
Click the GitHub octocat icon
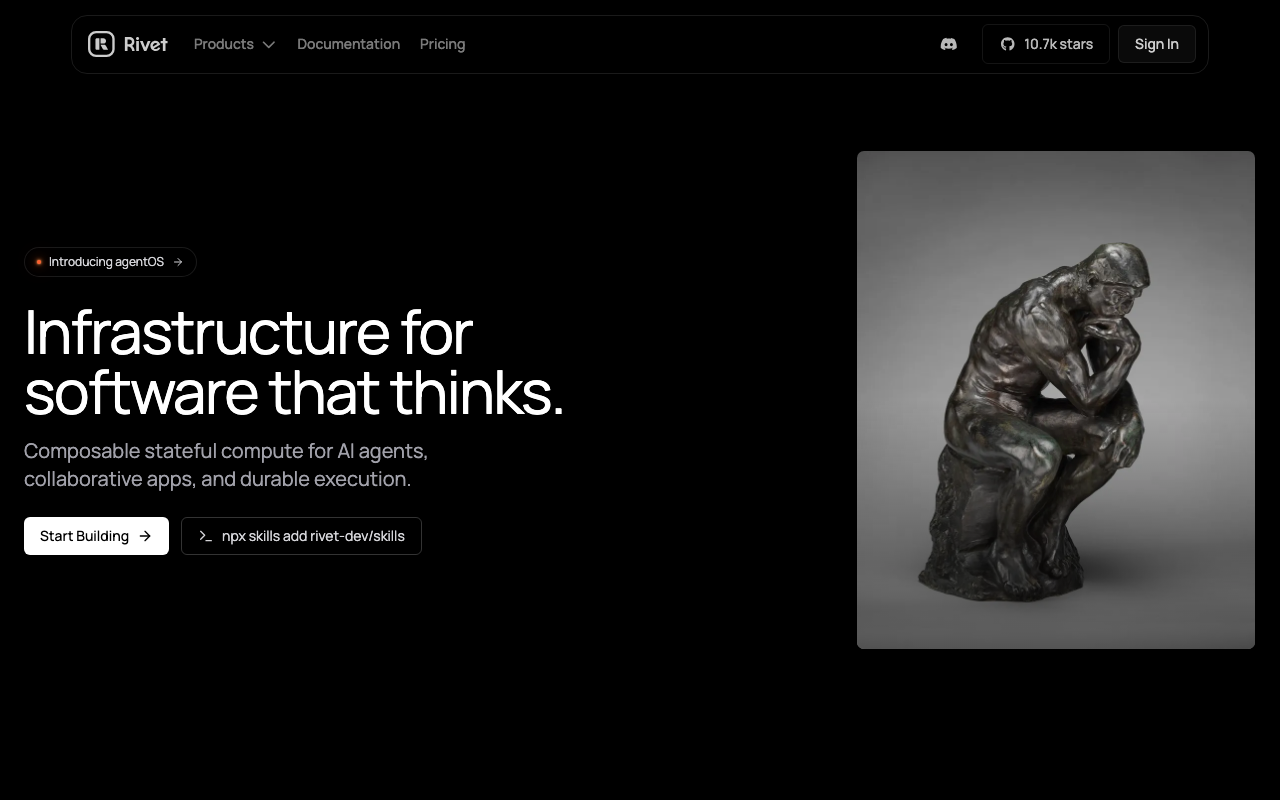(x=1008, y=44)
